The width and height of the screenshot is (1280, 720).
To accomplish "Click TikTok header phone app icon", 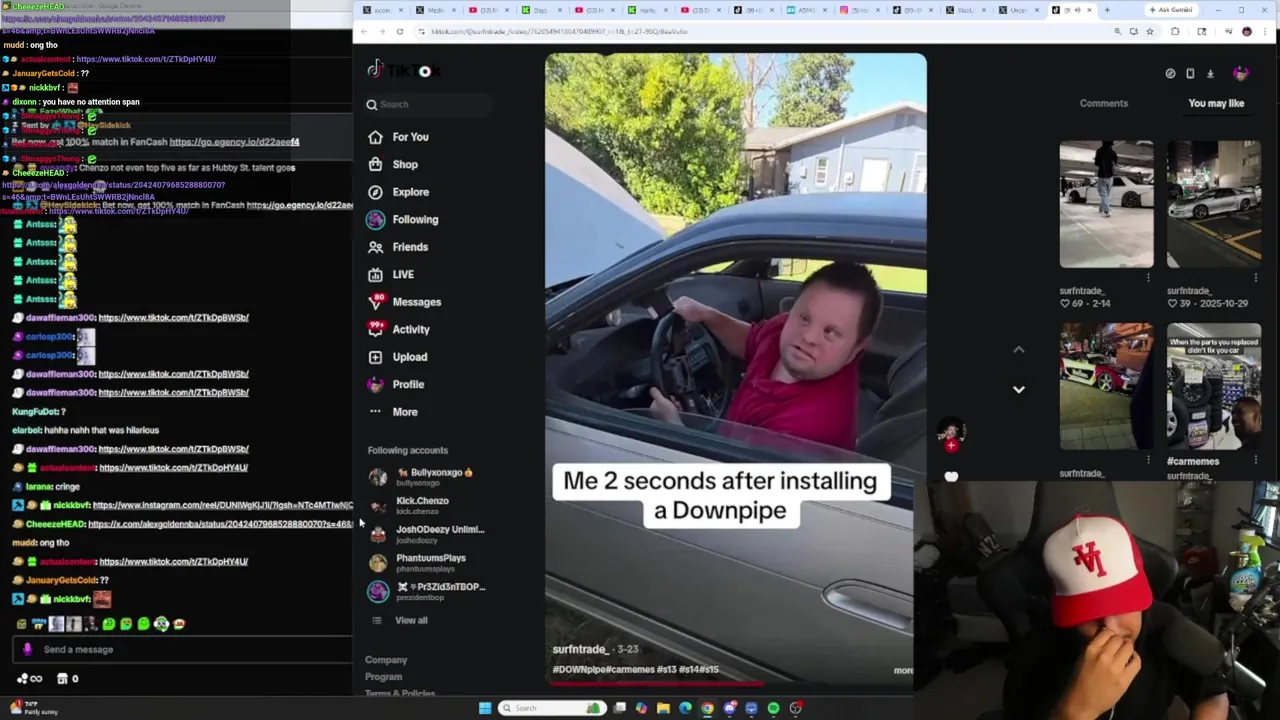I will pos(1190,73).
